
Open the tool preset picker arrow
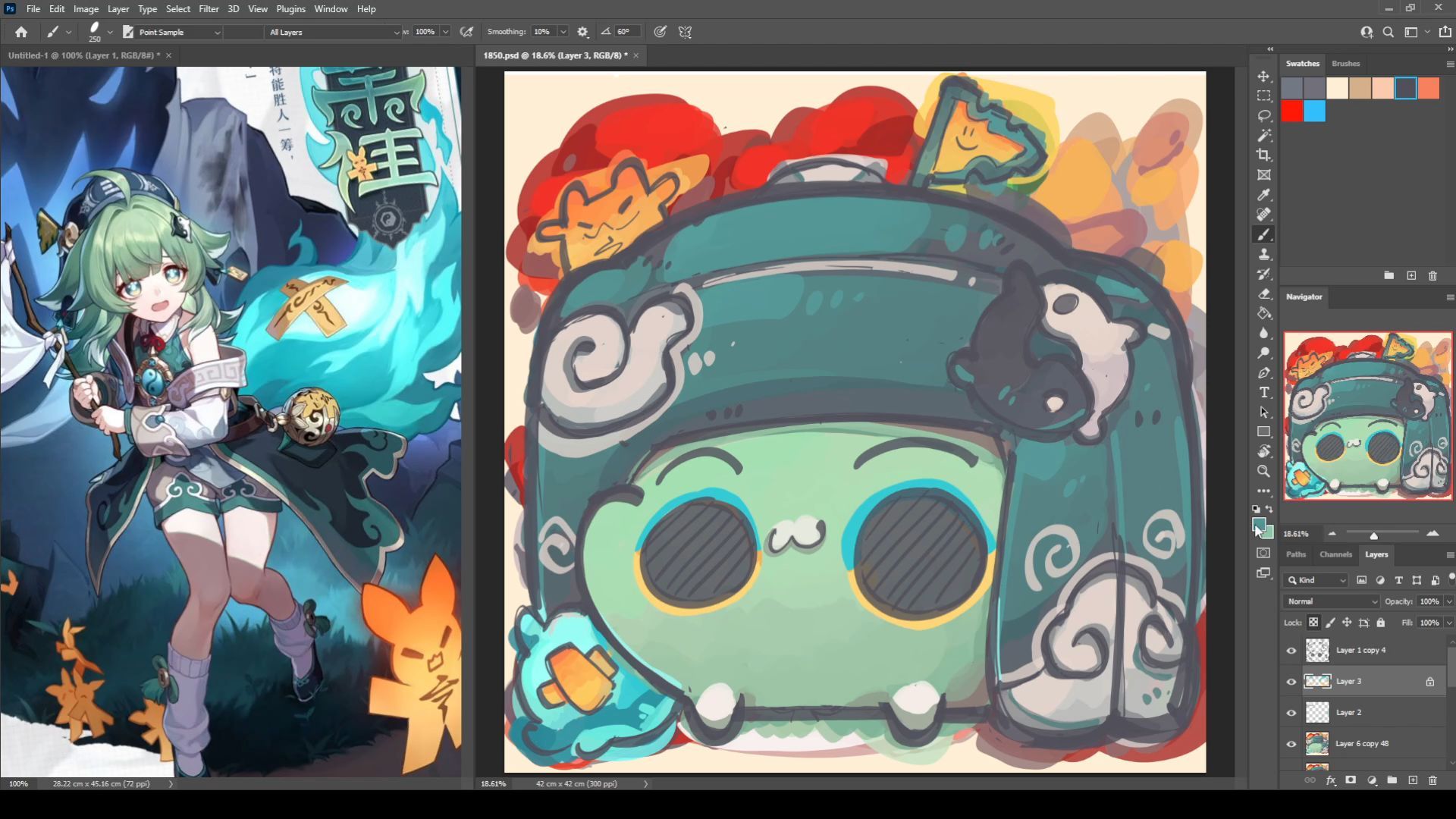point(68,32)
